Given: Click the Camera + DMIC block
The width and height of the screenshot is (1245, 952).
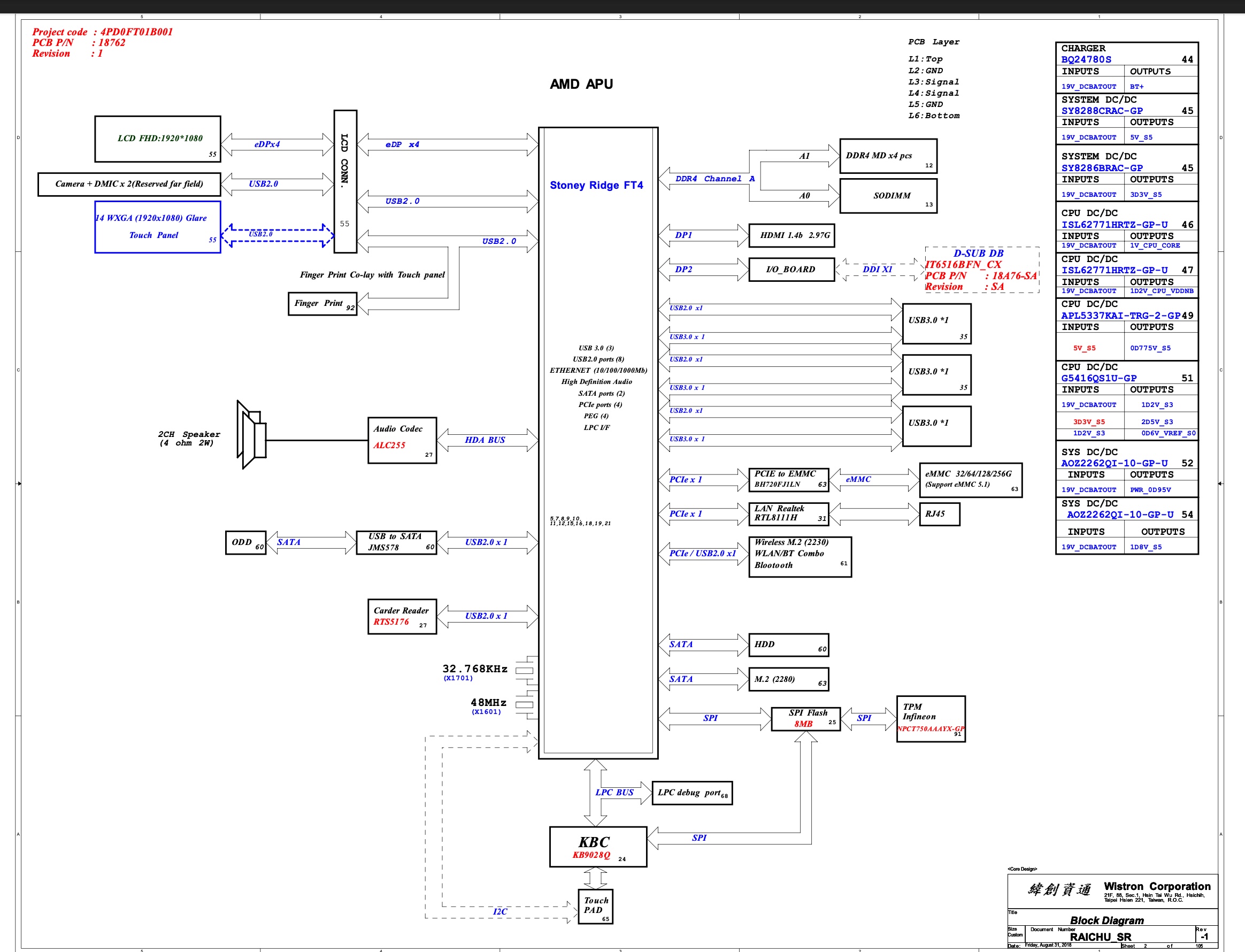Looking at the screenshot, I should coord(129,184).
